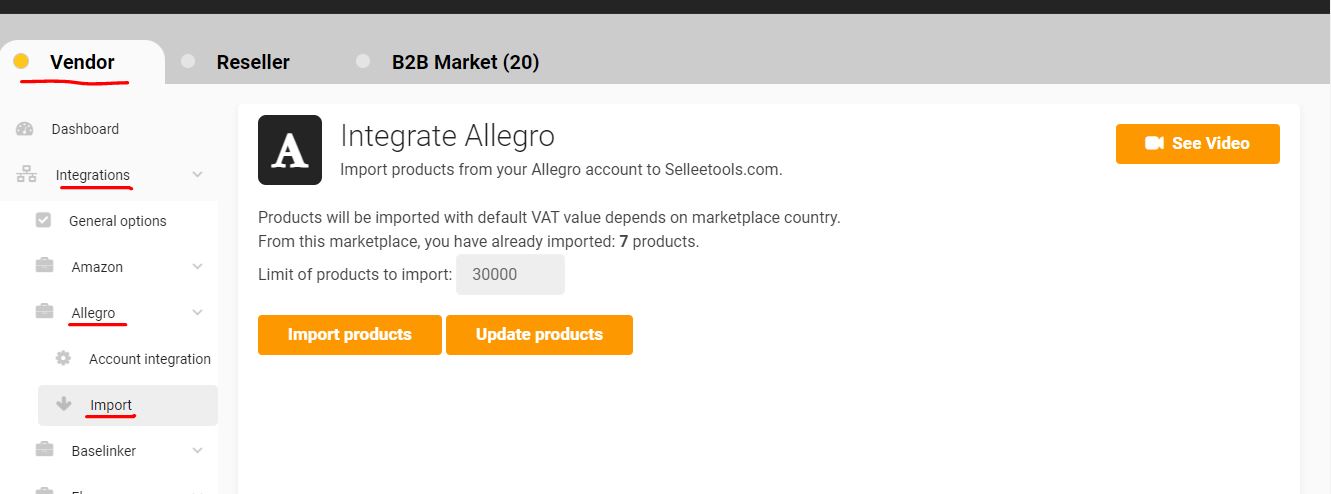Switch to the Vendor tab
Screen dimensions: 1331x494
pyautogui.click(x=82, y=62)
